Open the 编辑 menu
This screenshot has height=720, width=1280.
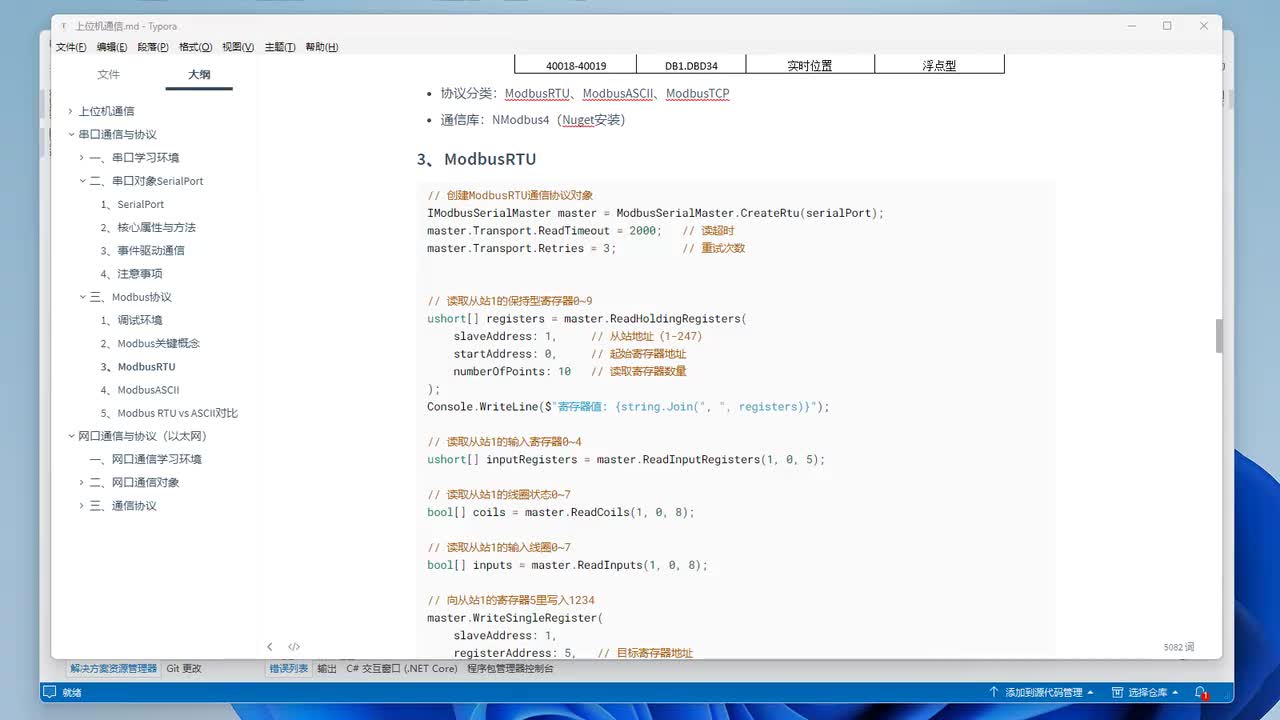point(112,47)
